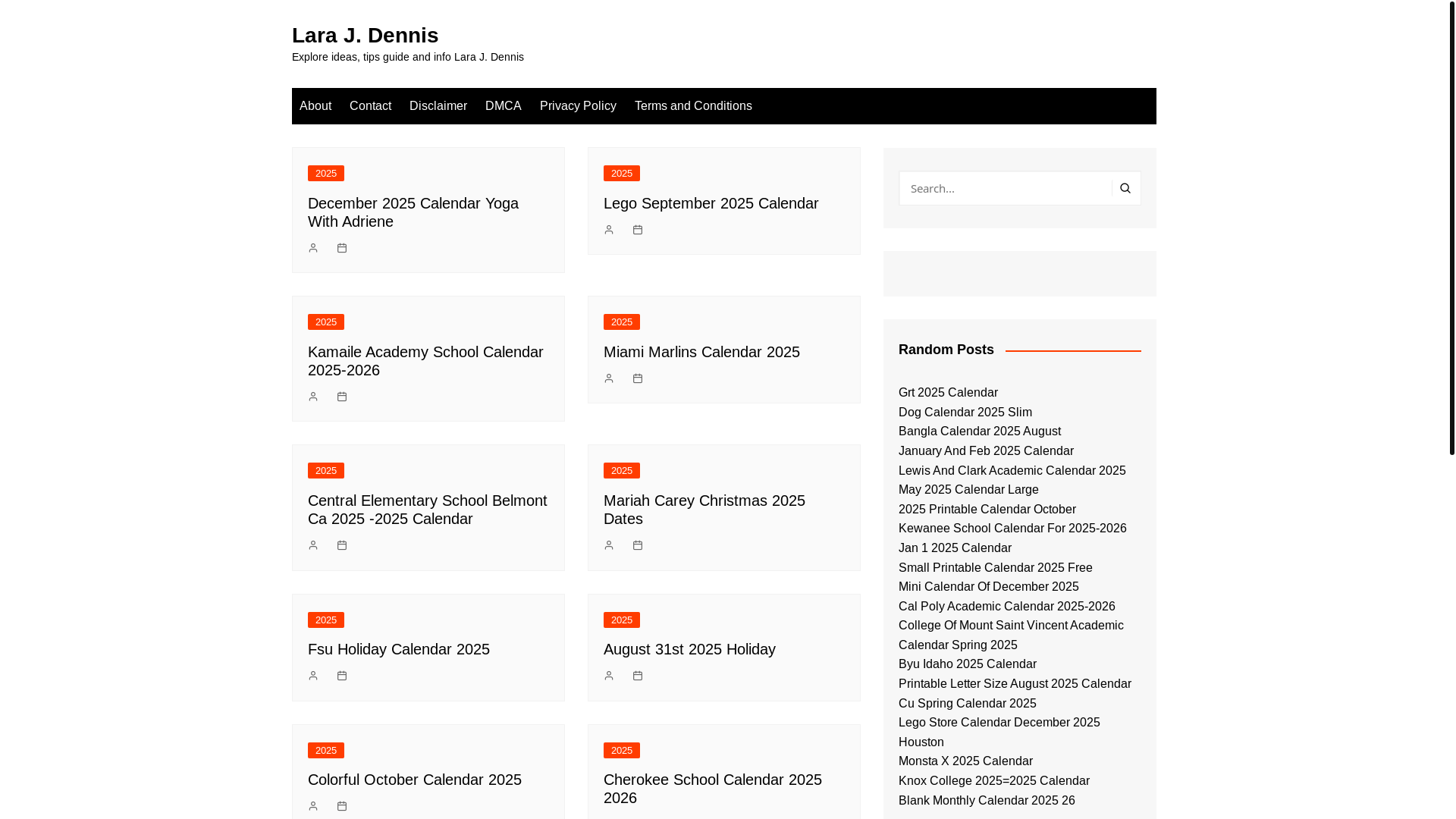Viewport: 1456px width, 819px height.
Task: Open Byu Idaho 2025 Calendar link
Action: coord(968,664)
